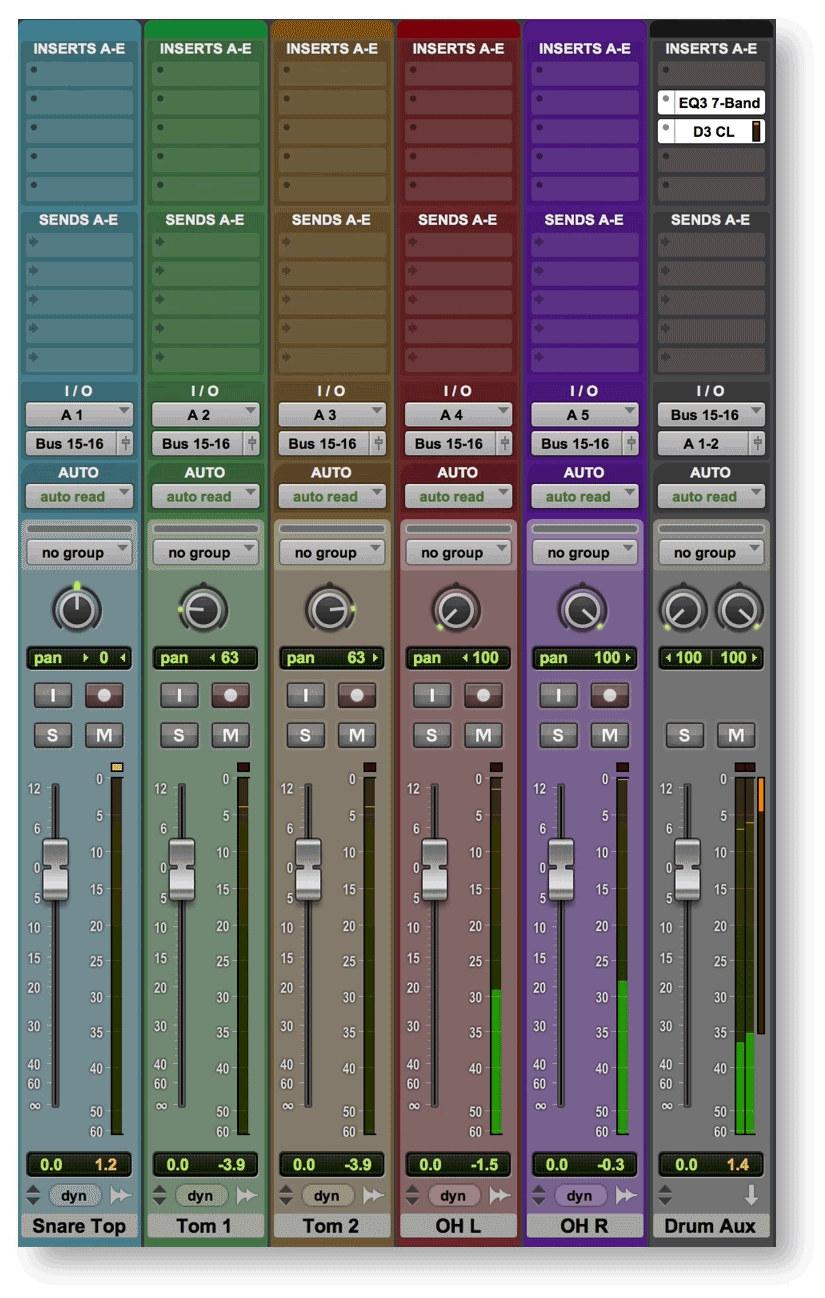Click the volume fader on OH R
This screenshot has width=825, height=1298.
coord(562,871)
